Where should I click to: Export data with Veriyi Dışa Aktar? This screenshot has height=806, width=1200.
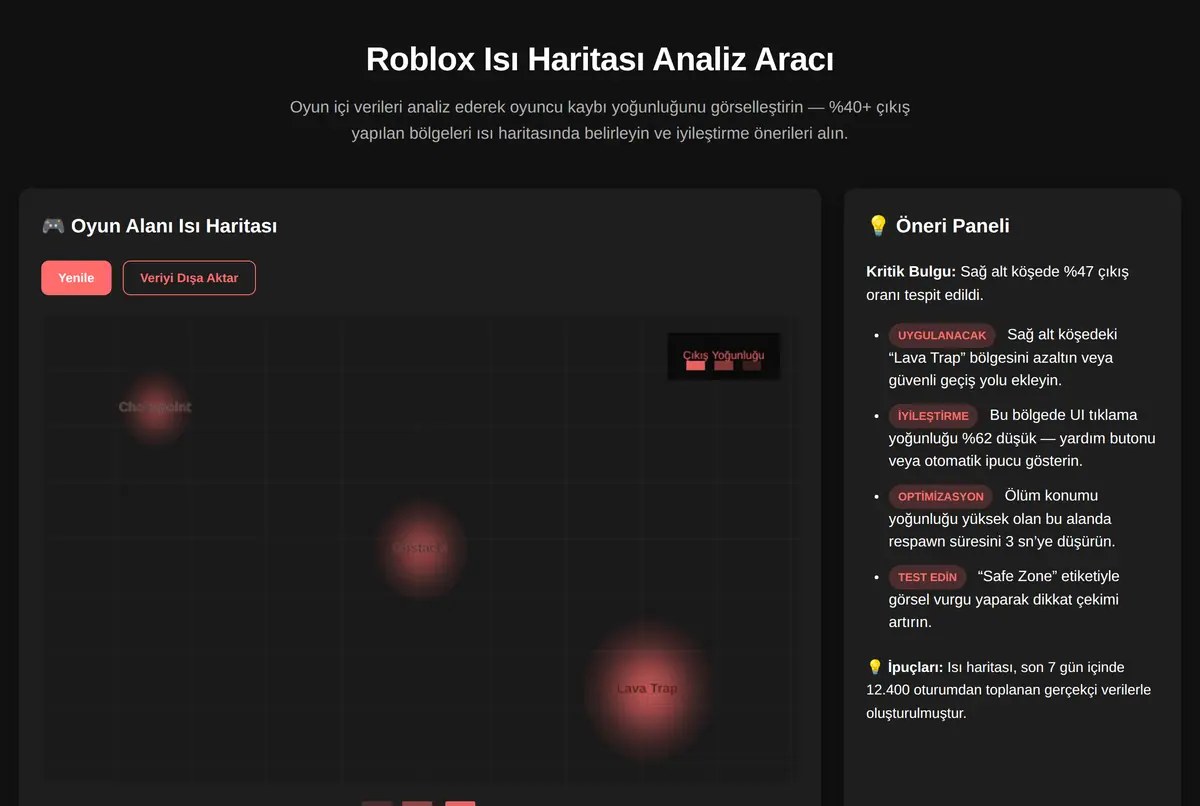[189, 278]
